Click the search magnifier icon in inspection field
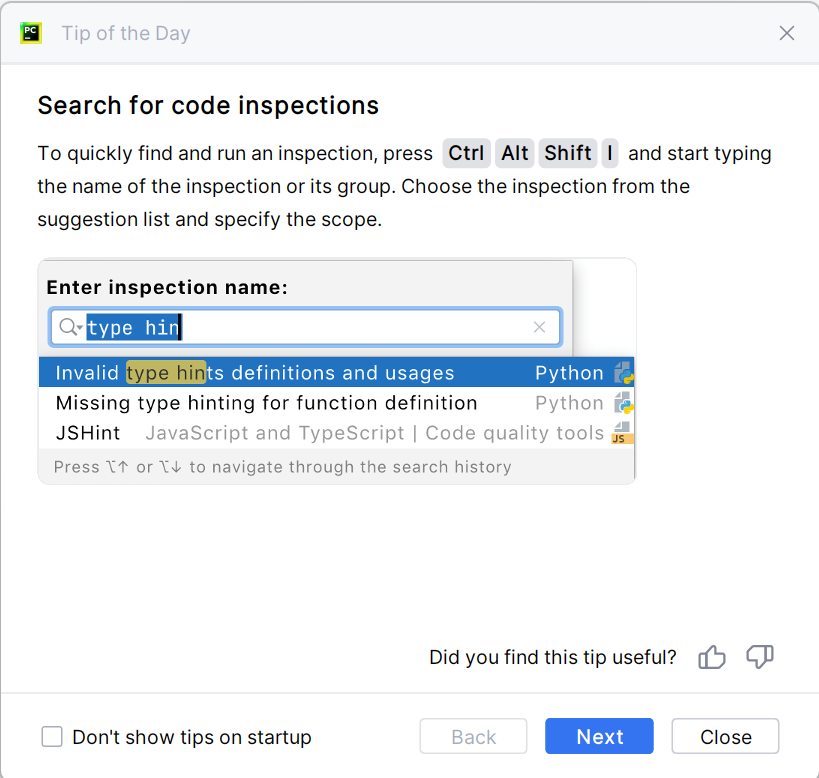This screenshot has width=819, height=778. click(69, 327)
